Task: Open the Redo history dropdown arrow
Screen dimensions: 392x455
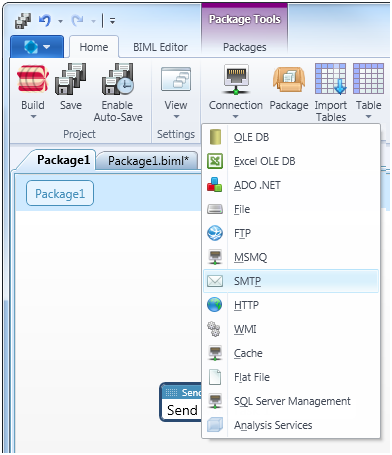Action: tap(93, 21)
